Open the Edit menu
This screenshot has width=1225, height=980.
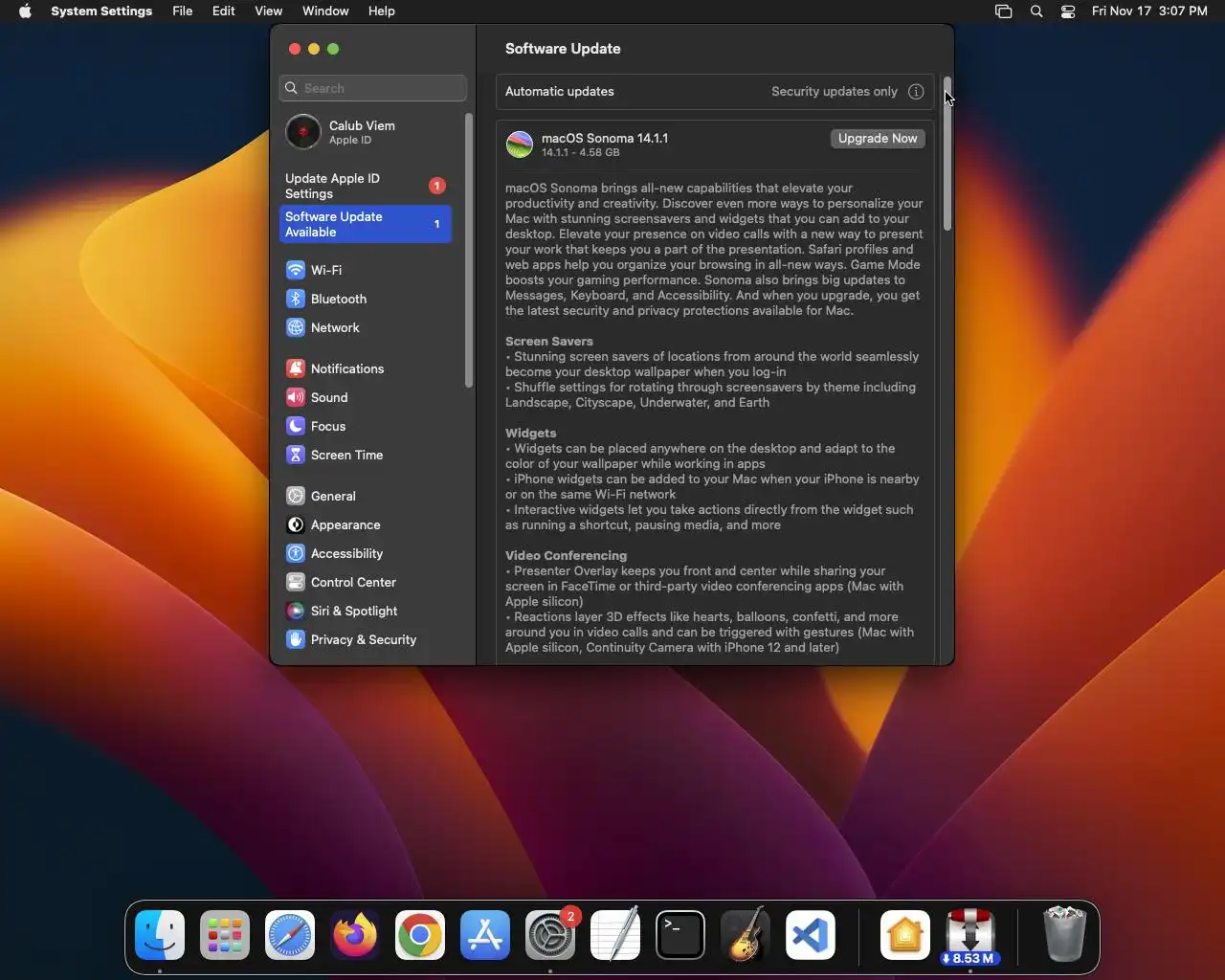coord(224,11)
